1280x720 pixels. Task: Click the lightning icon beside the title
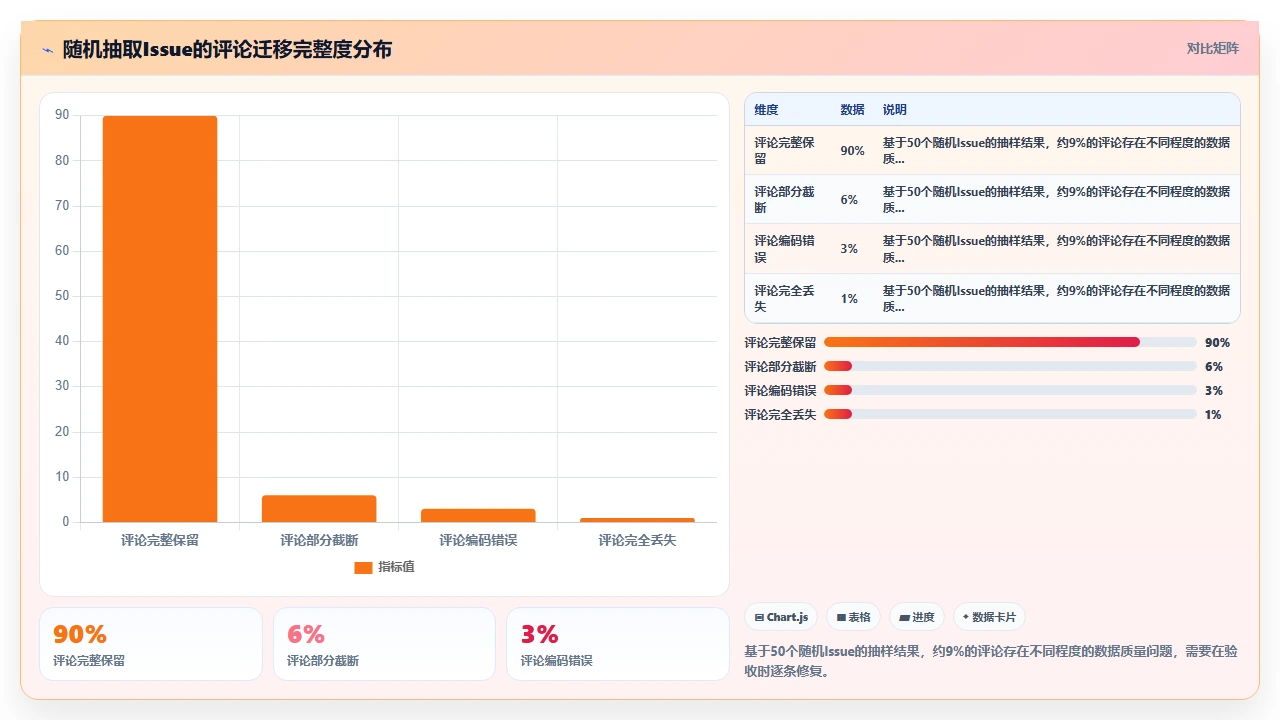click(48, 49)
